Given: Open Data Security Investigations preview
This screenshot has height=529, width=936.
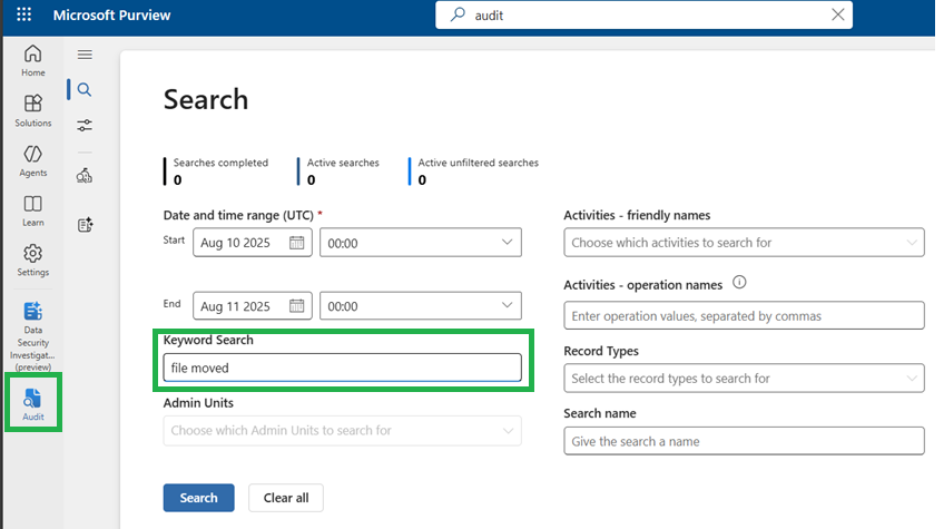Looking at the screenshot, I should pyautogui.click(x=33, y=336).
